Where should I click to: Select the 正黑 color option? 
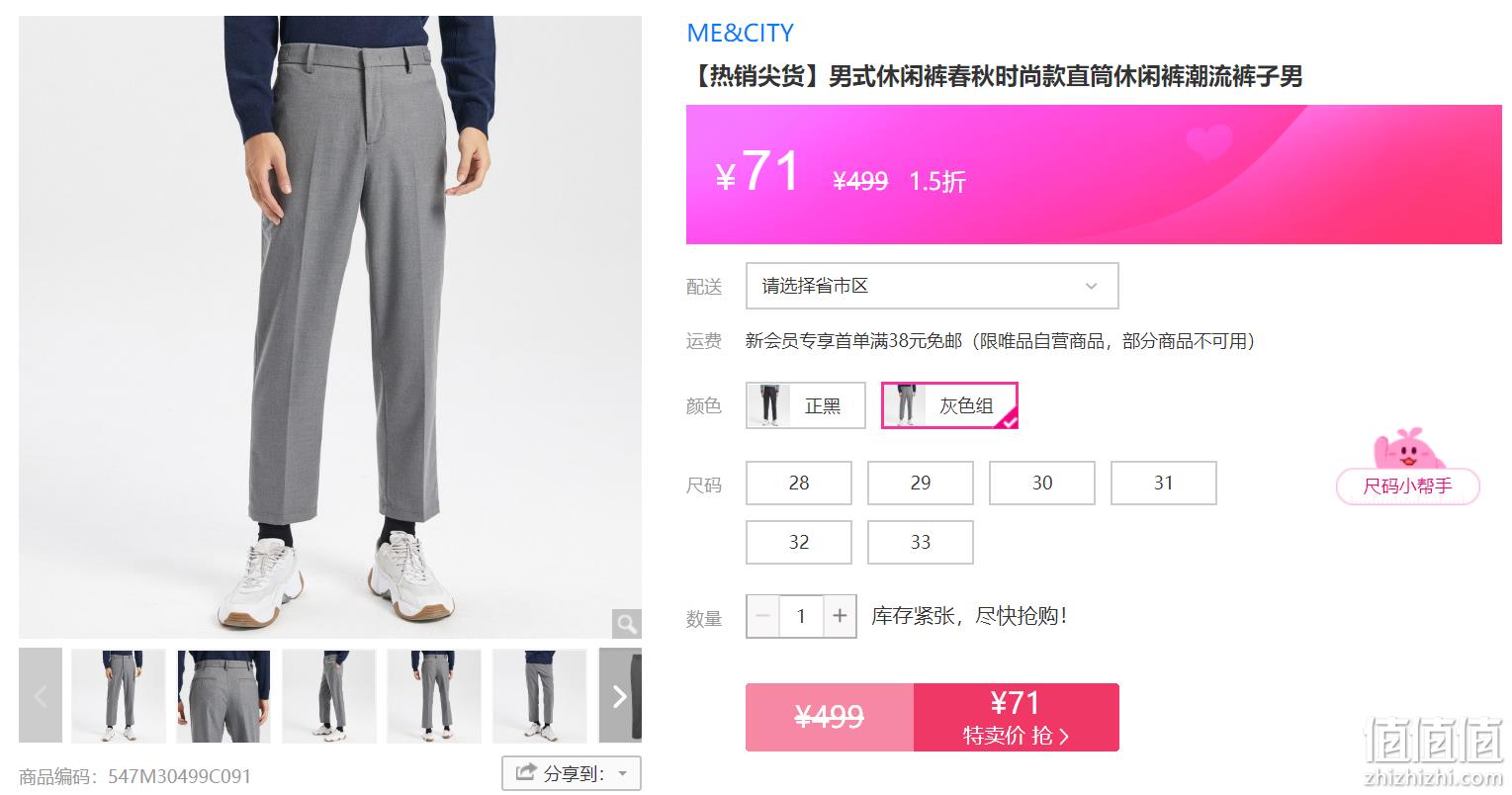click(x=806, y=405)
